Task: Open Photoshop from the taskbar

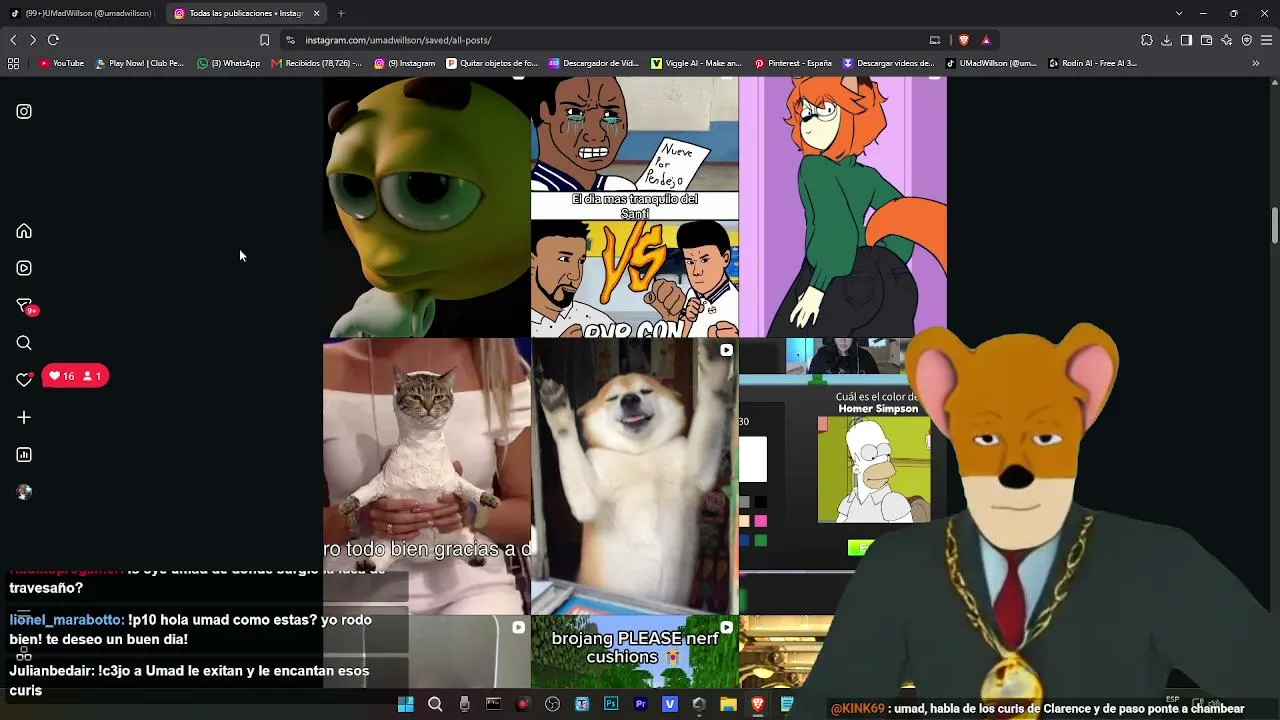Action: [x=611, y=704]
